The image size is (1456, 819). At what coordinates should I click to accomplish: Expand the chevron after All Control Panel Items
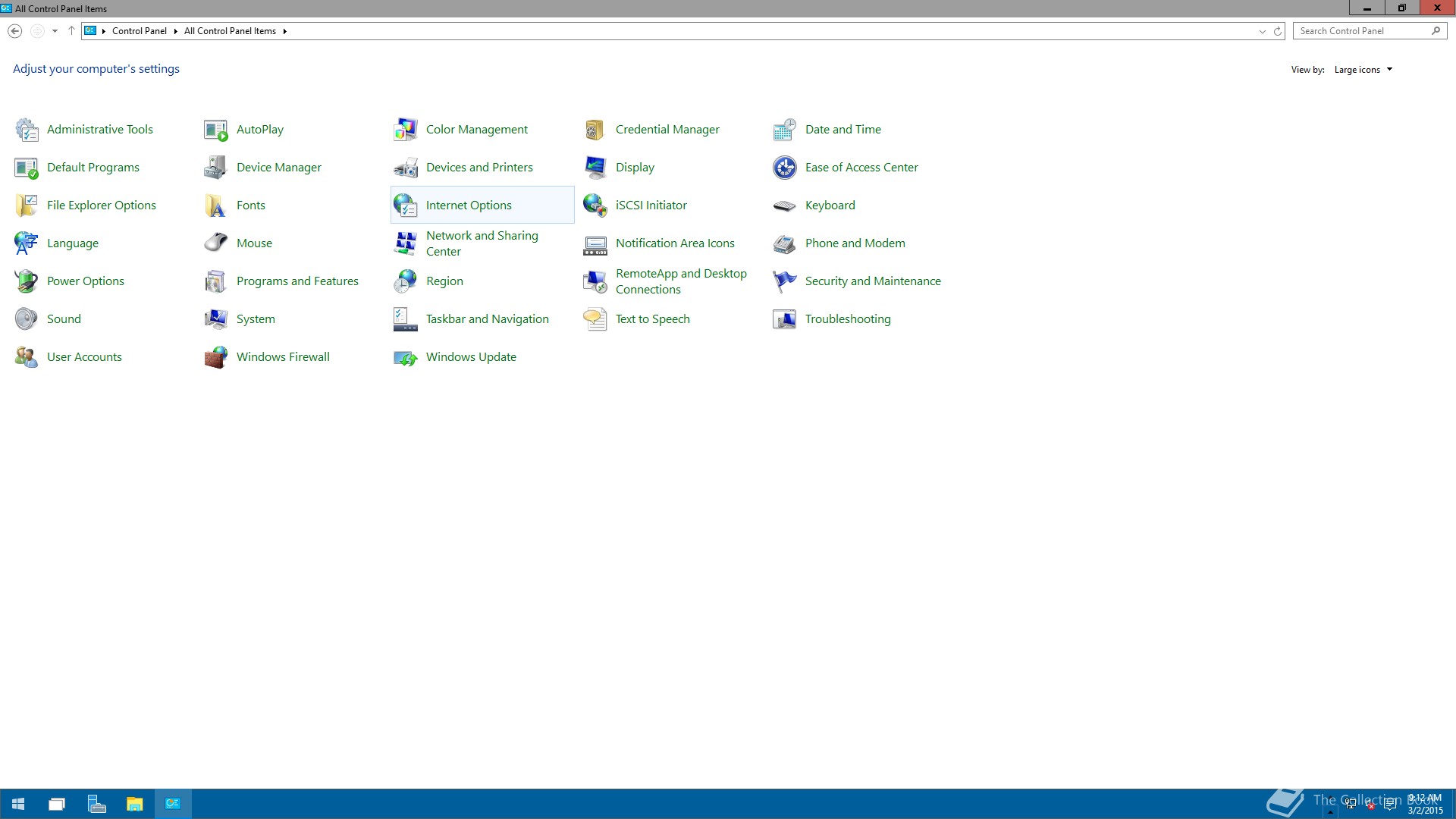point(284,31)
